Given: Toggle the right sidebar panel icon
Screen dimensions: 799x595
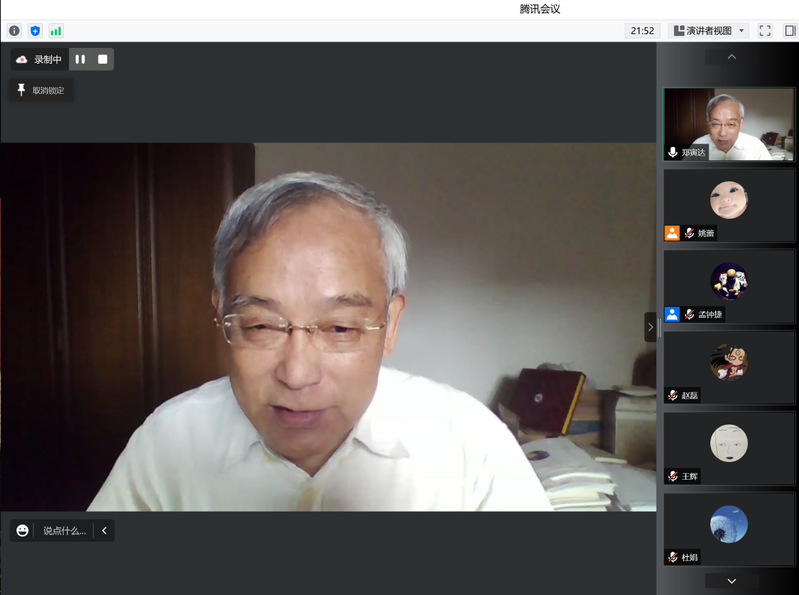Looking at the screenshot, I should (x=789, y=31).
